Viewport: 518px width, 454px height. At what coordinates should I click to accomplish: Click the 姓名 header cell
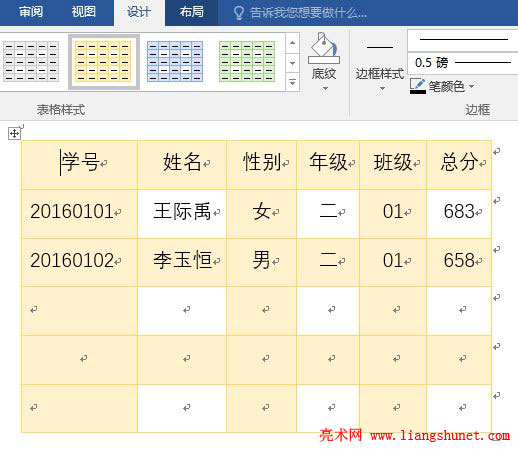182,165
